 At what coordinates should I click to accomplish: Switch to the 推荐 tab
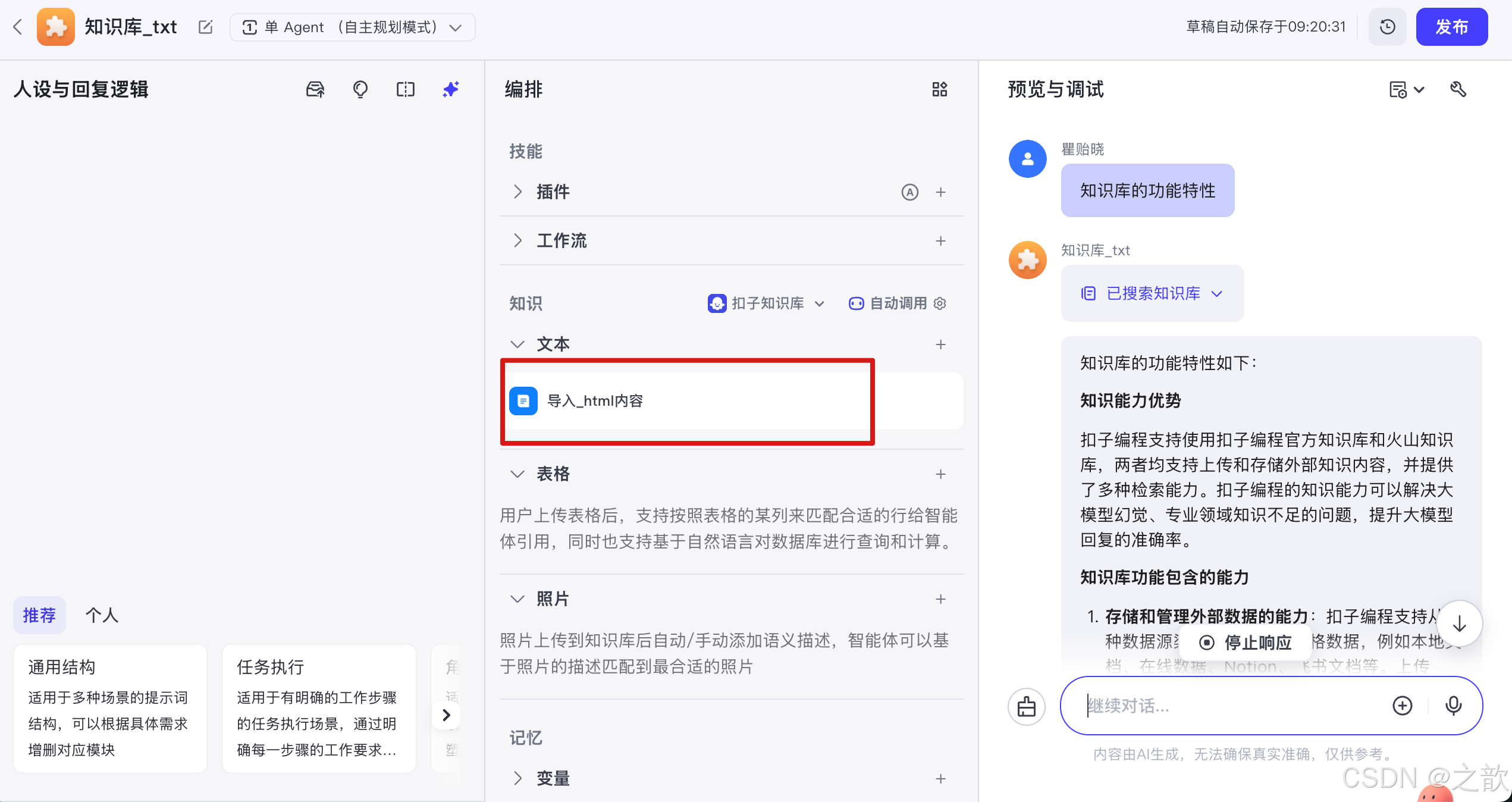(x=39, y=615)
